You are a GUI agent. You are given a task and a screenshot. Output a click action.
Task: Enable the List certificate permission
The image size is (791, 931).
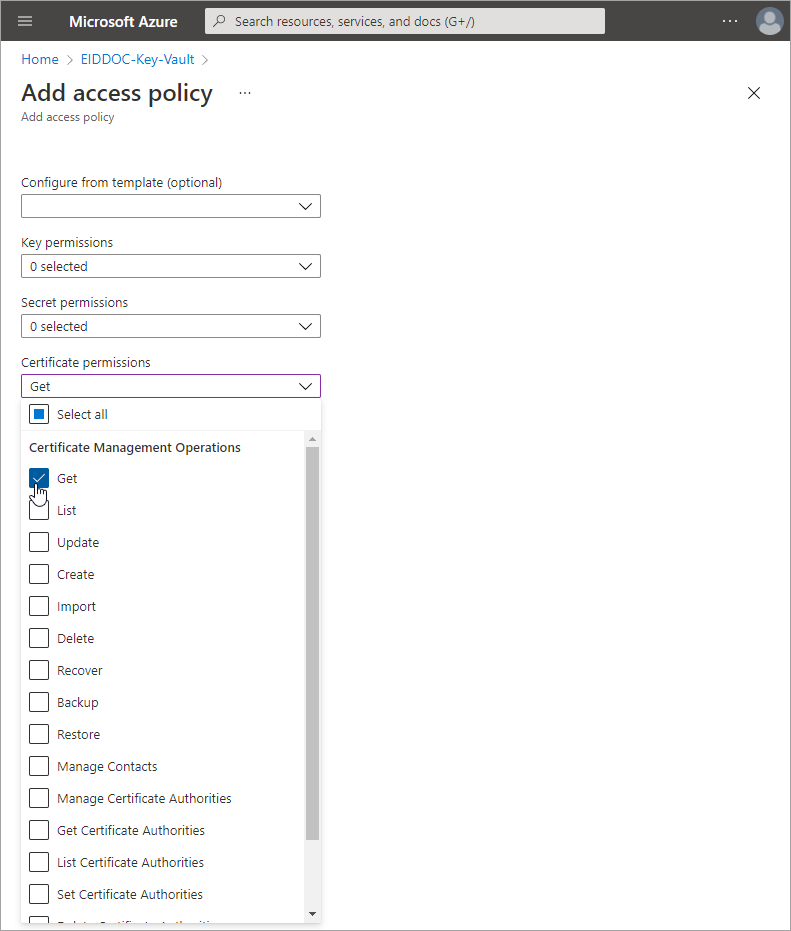[x=39, y=512]
